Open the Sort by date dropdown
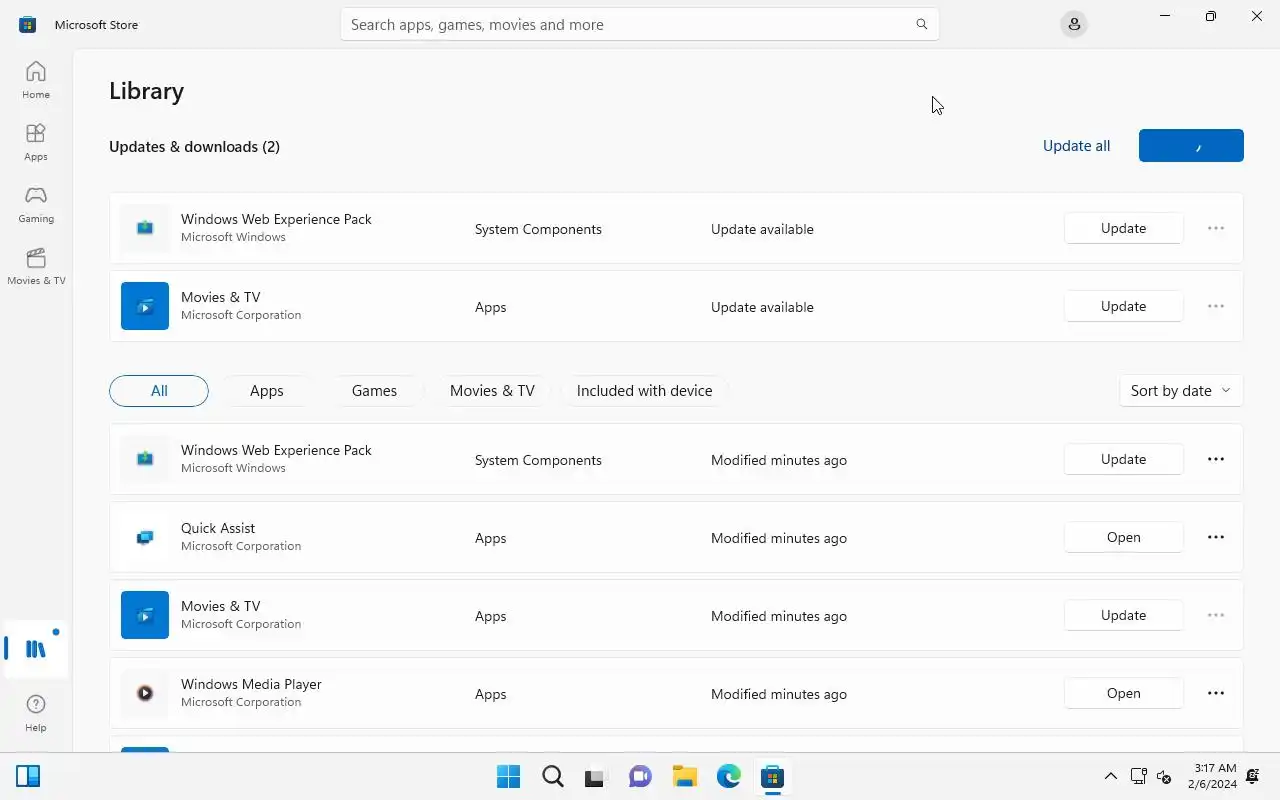The width and height of the screenshot is (1280, 800). click(x=1181, y=390)
